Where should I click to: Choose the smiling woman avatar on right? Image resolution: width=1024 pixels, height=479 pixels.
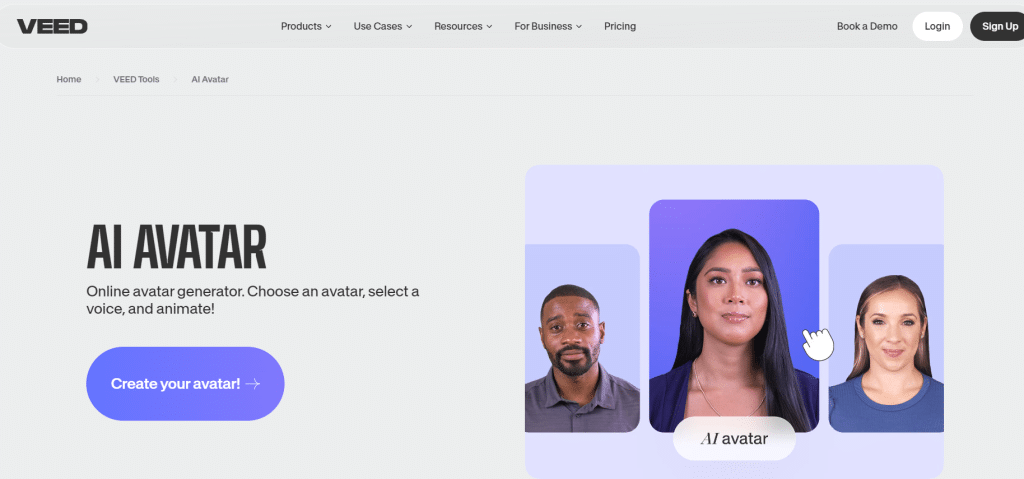pyautogui.click(x=886, y=340)
